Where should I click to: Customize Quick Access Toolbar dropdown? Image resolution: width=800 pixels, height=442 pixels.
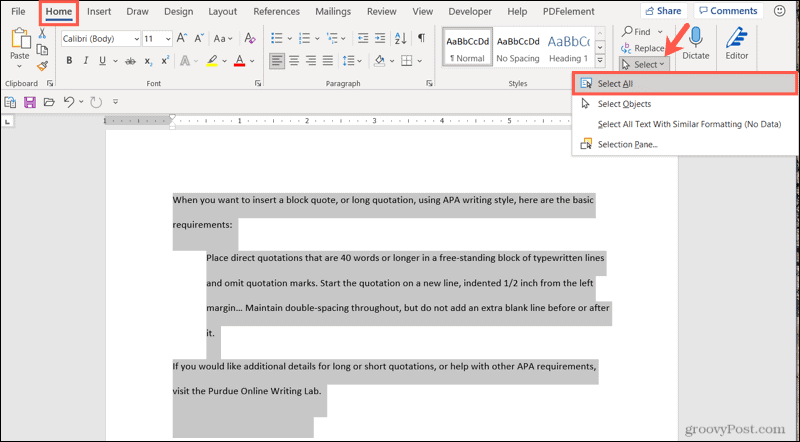point(115,102)
